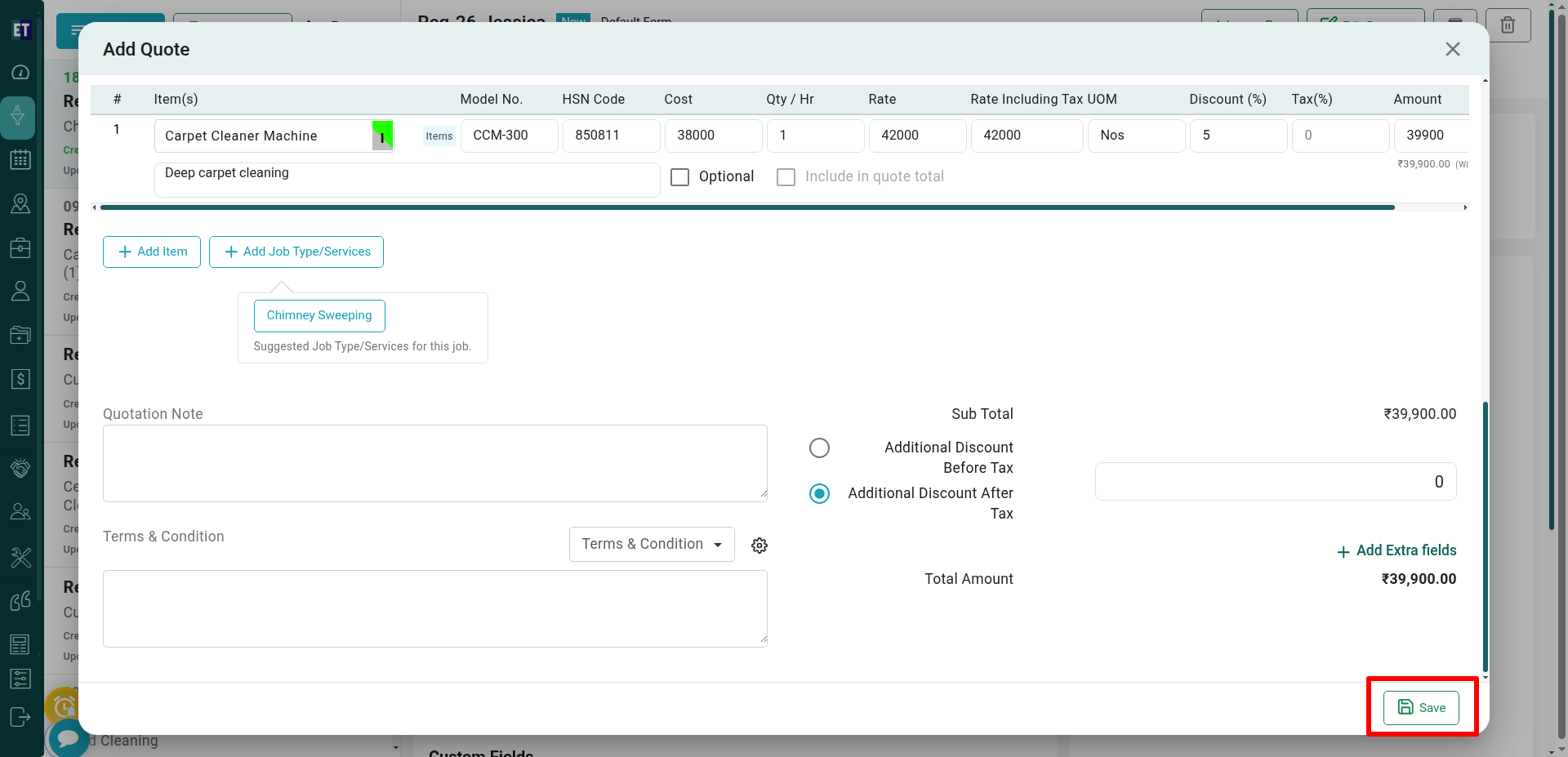
Task: Click the tools wrench icon in sidebar
Action: pyautogui.click(x=20, y=557)
